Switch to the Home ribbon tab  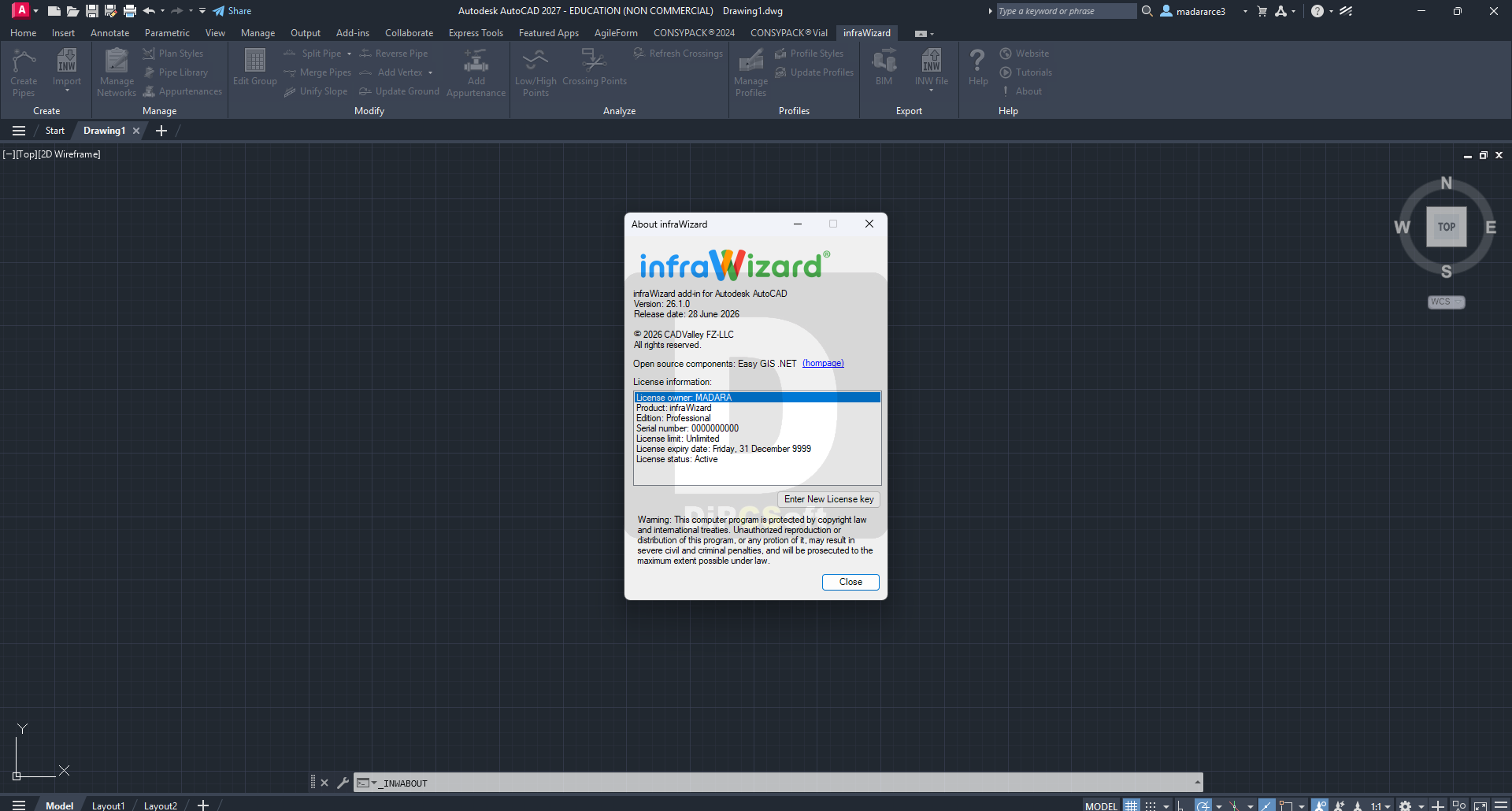point(24,33)
